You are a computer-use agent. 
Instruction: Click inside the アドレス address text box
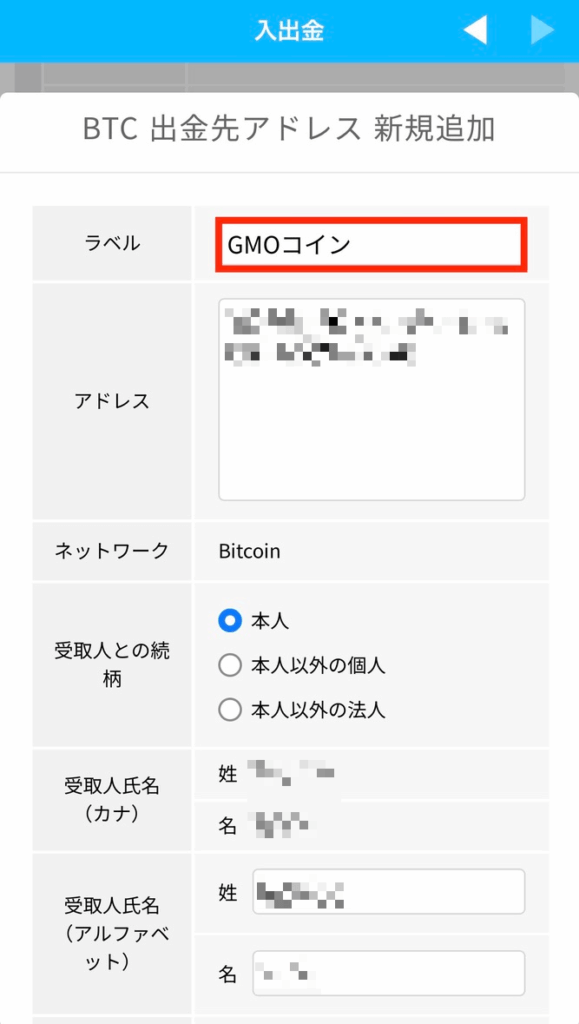click(x=370, y=395)
